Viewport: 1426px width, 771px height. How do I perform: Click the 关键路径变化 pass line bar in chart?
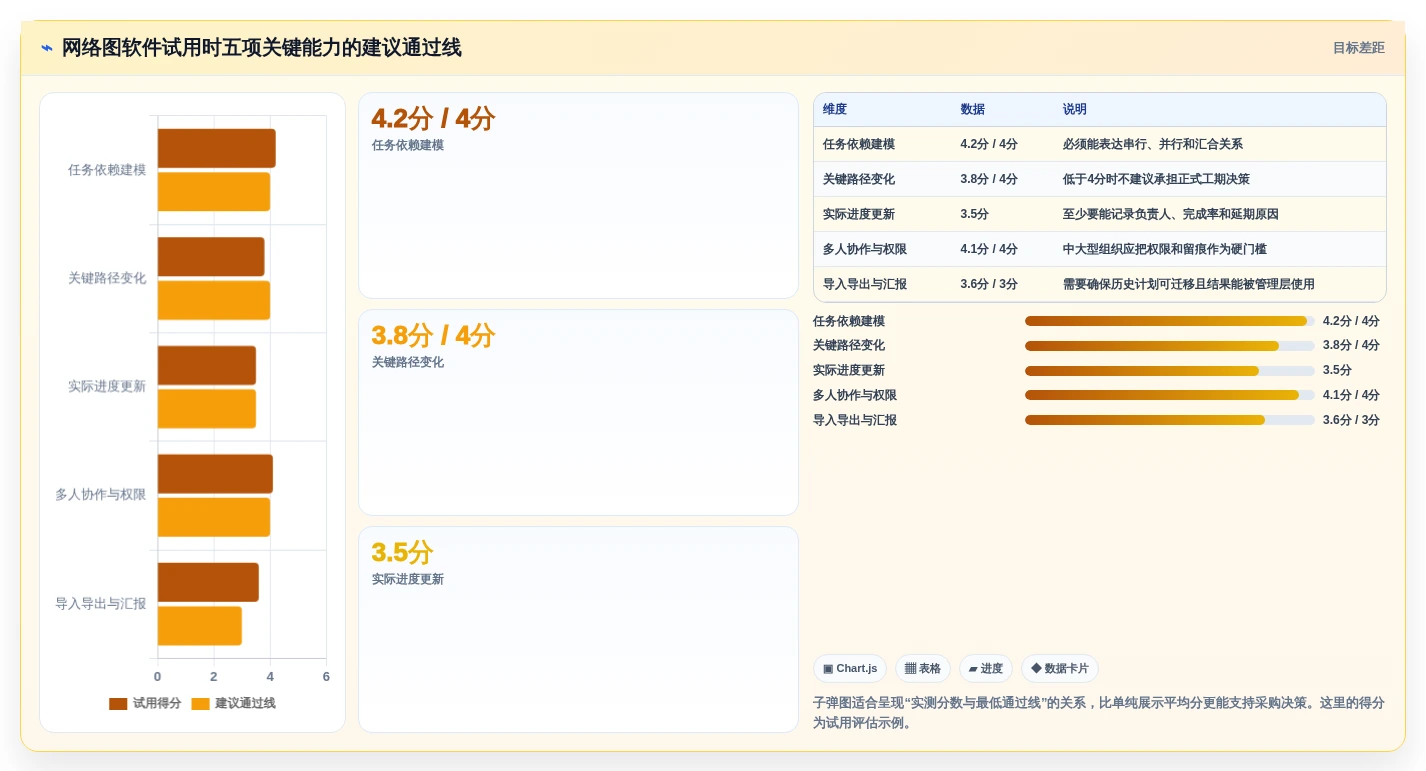pos(214,300)
